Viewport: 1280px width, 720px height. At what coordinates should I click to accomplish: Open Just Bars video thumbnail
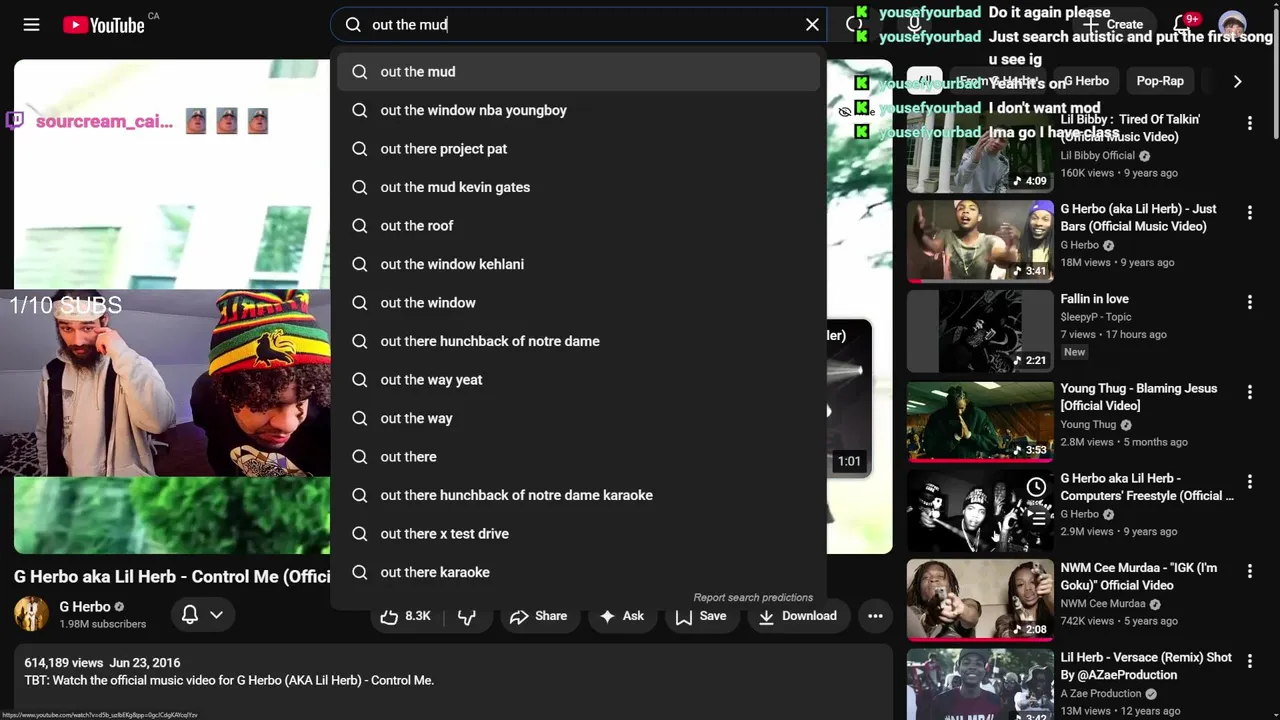pos(980,242)
